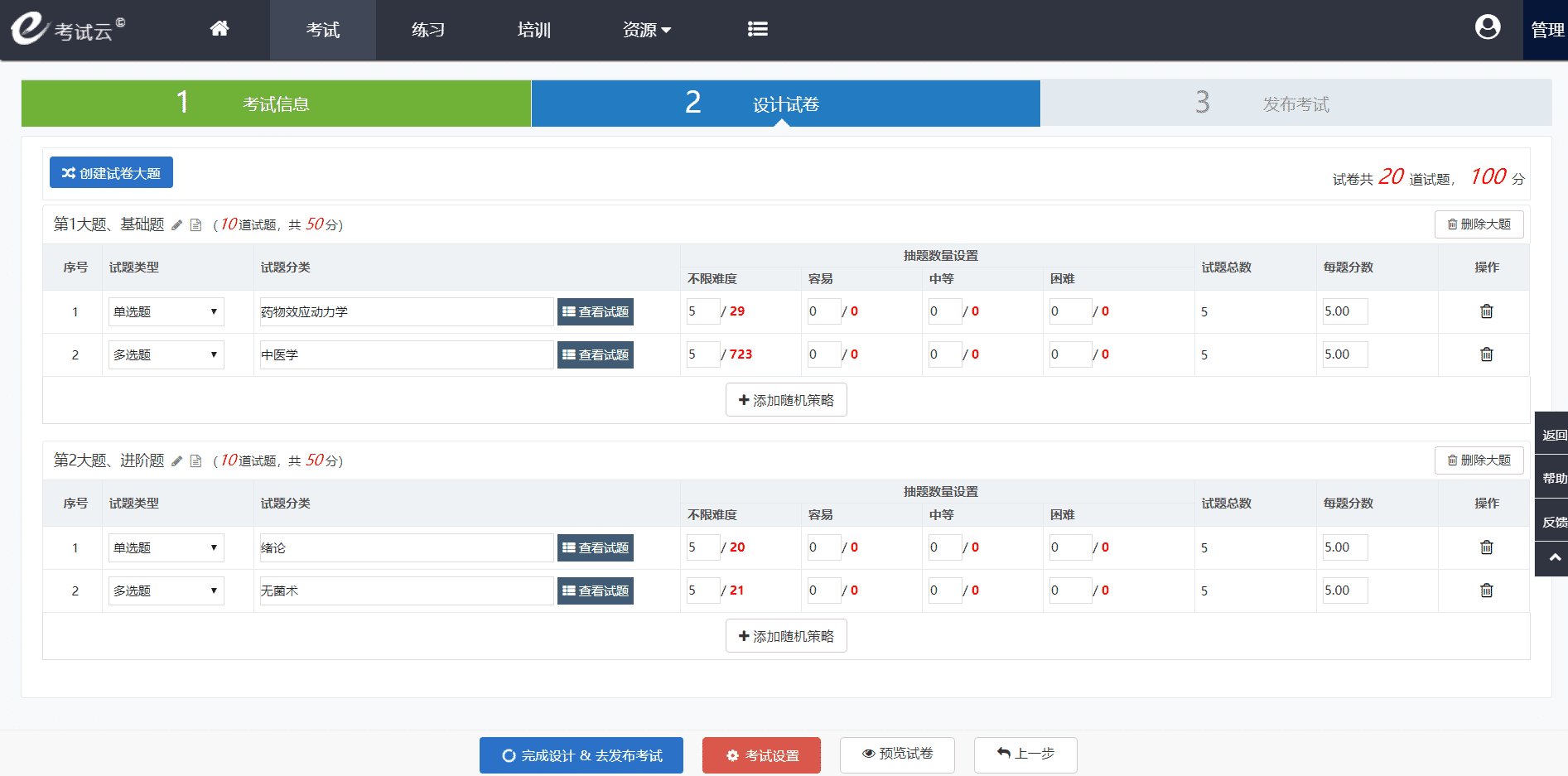The image size is (1568, 776).
Task: Delete the 无菌术 row using trash icon
Action: coord(1486,590)
